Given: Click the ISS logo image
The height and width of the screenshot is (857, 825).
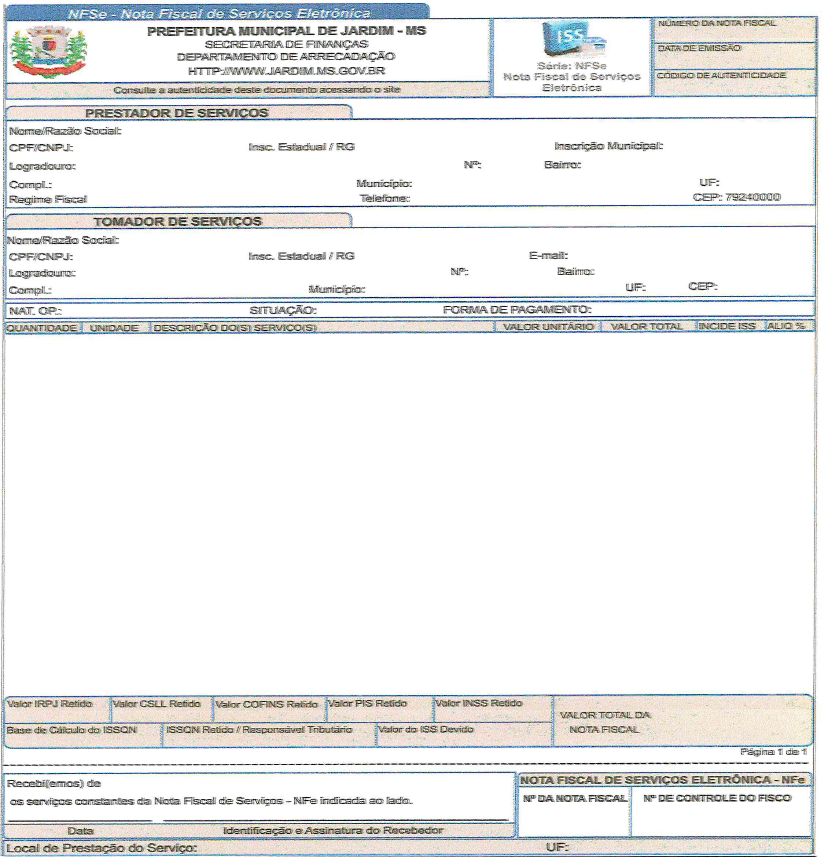Looking at the screenshot, I should point(572,41).
